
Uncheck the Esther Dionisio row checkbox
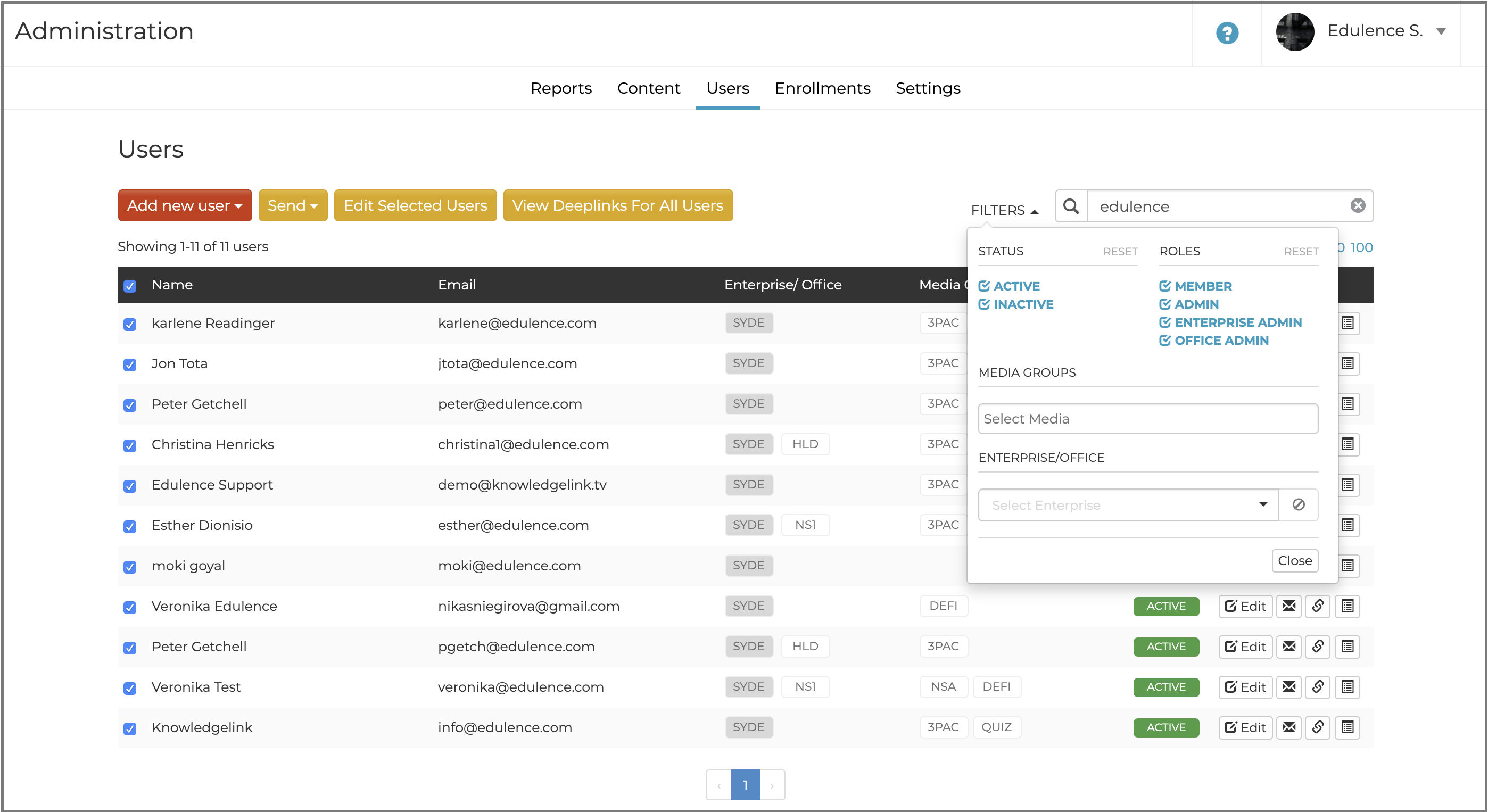(x=130, y=526)
